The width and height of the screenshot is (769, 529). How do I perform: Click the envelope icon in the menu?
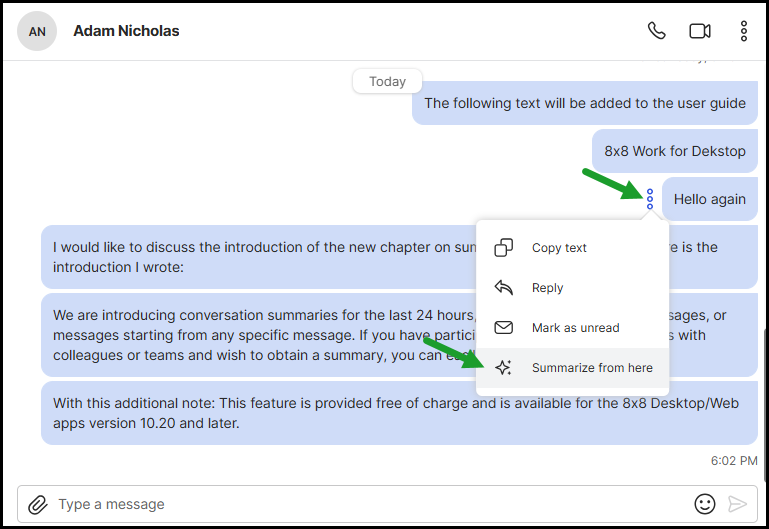pos(503,327)
